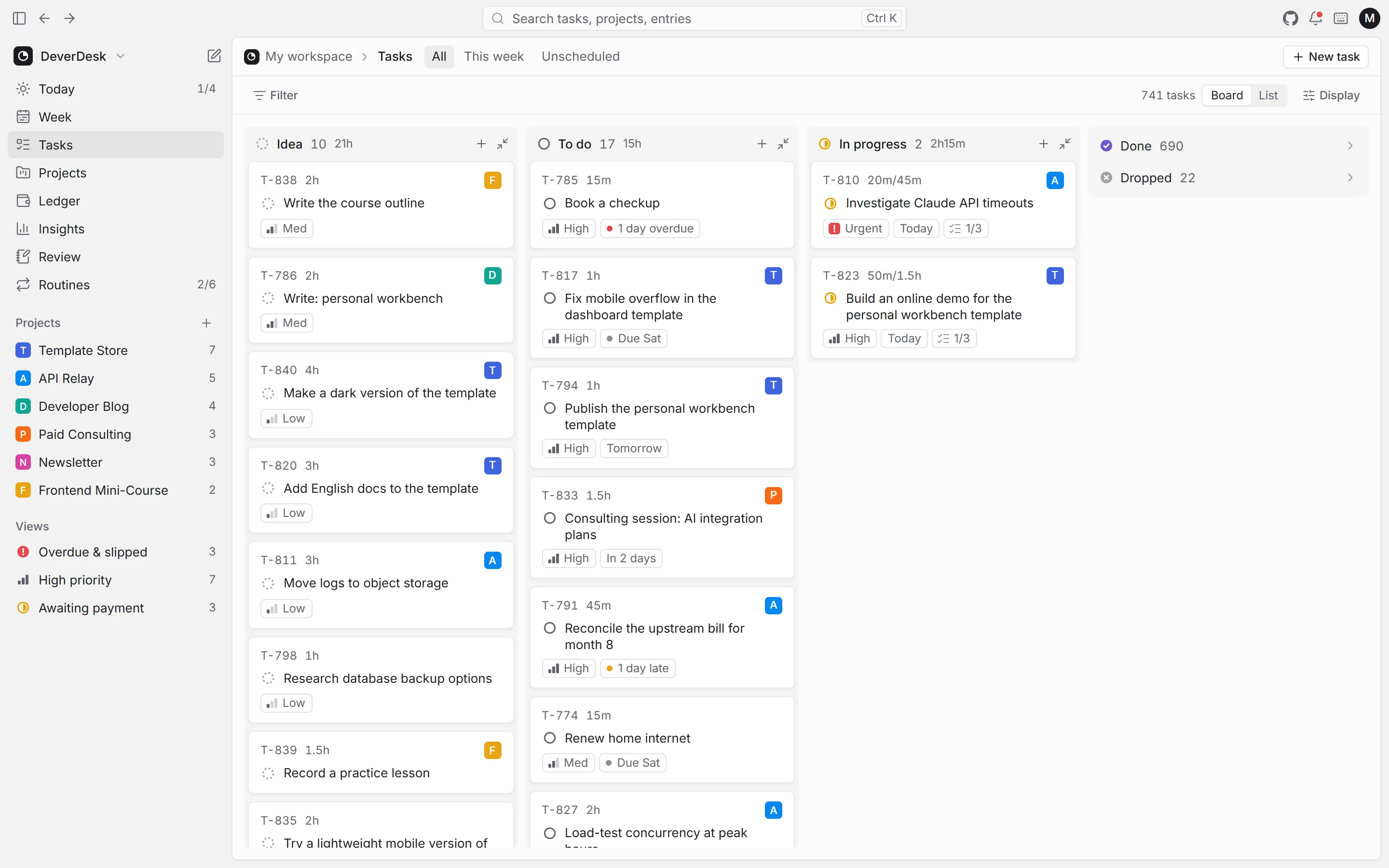Image resolution: width=1389 pixels, height=868 pixels.
Task: Add a task to In progress column
Action: pyautogui.click(x=1044, y=144)
